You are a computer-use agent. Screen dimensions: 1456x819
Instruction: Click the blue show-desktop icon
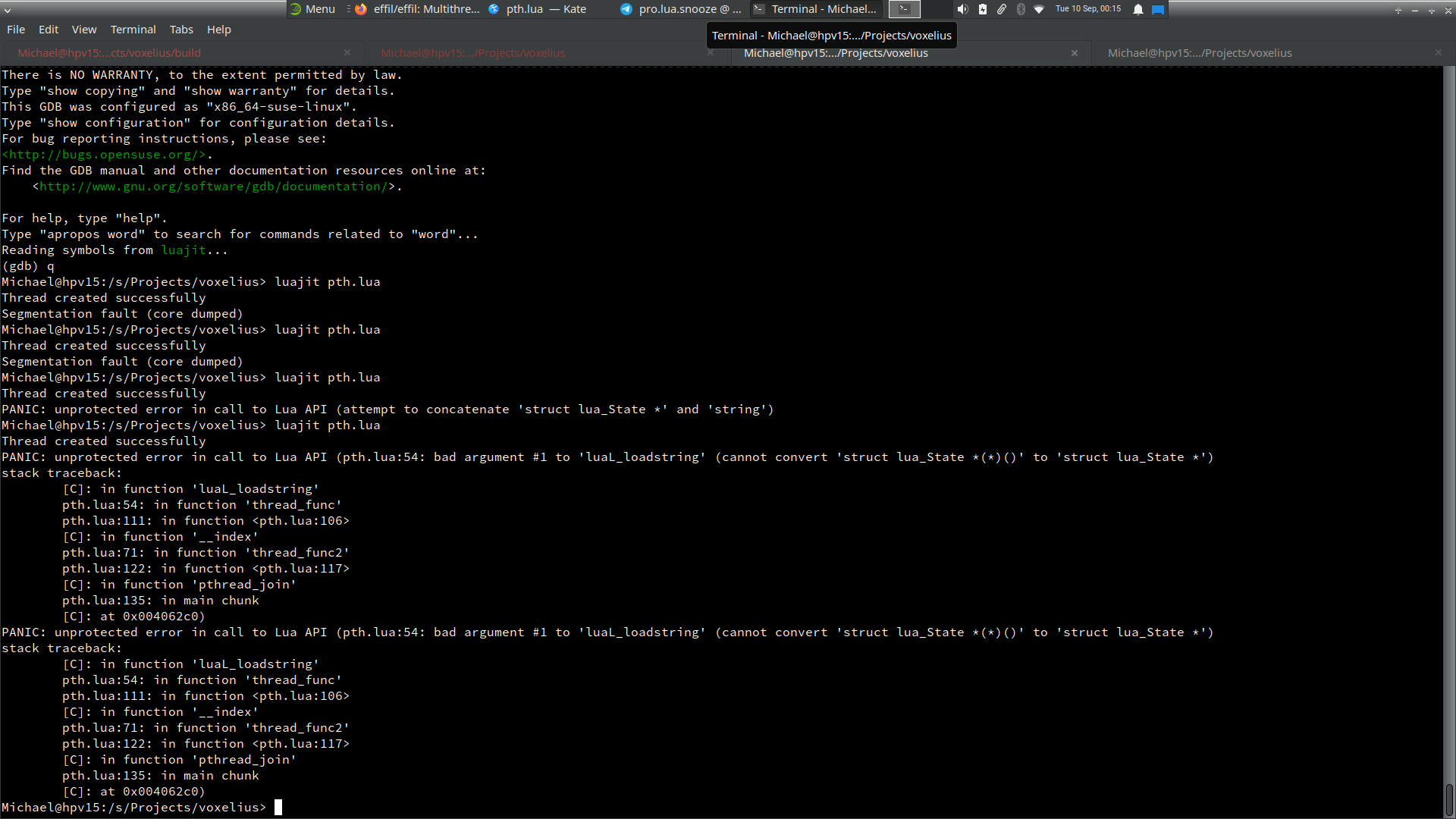coord(1158,9)
